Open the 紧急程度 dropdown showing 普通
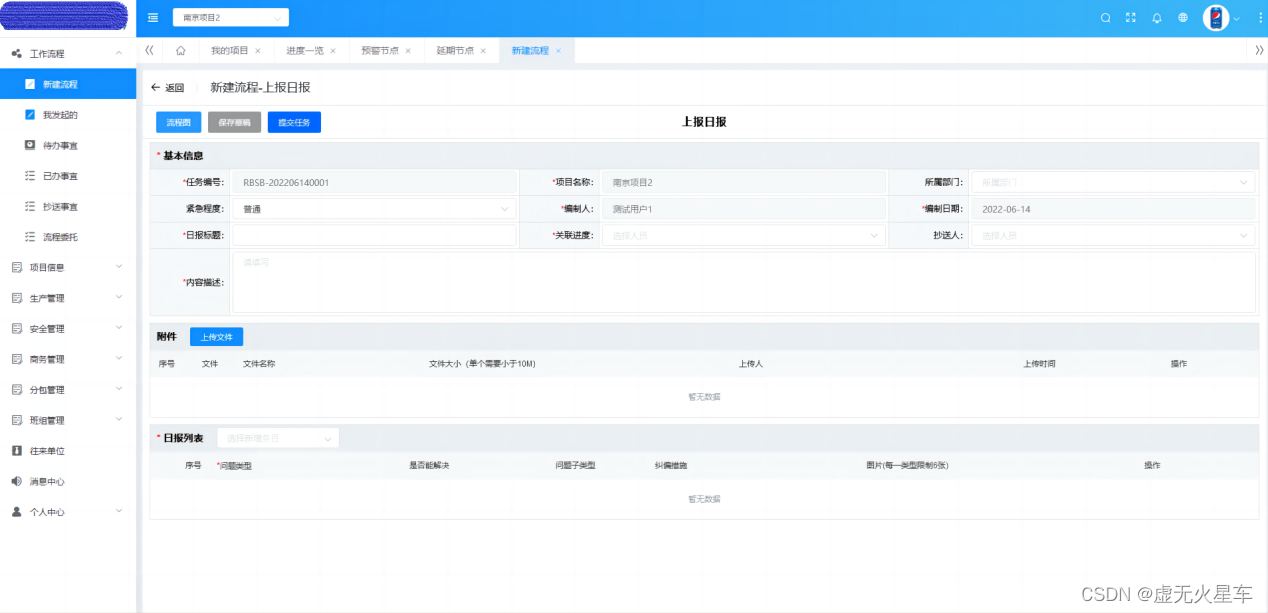This screenshot has height=613, width=1268. click(x=375, y=209)
